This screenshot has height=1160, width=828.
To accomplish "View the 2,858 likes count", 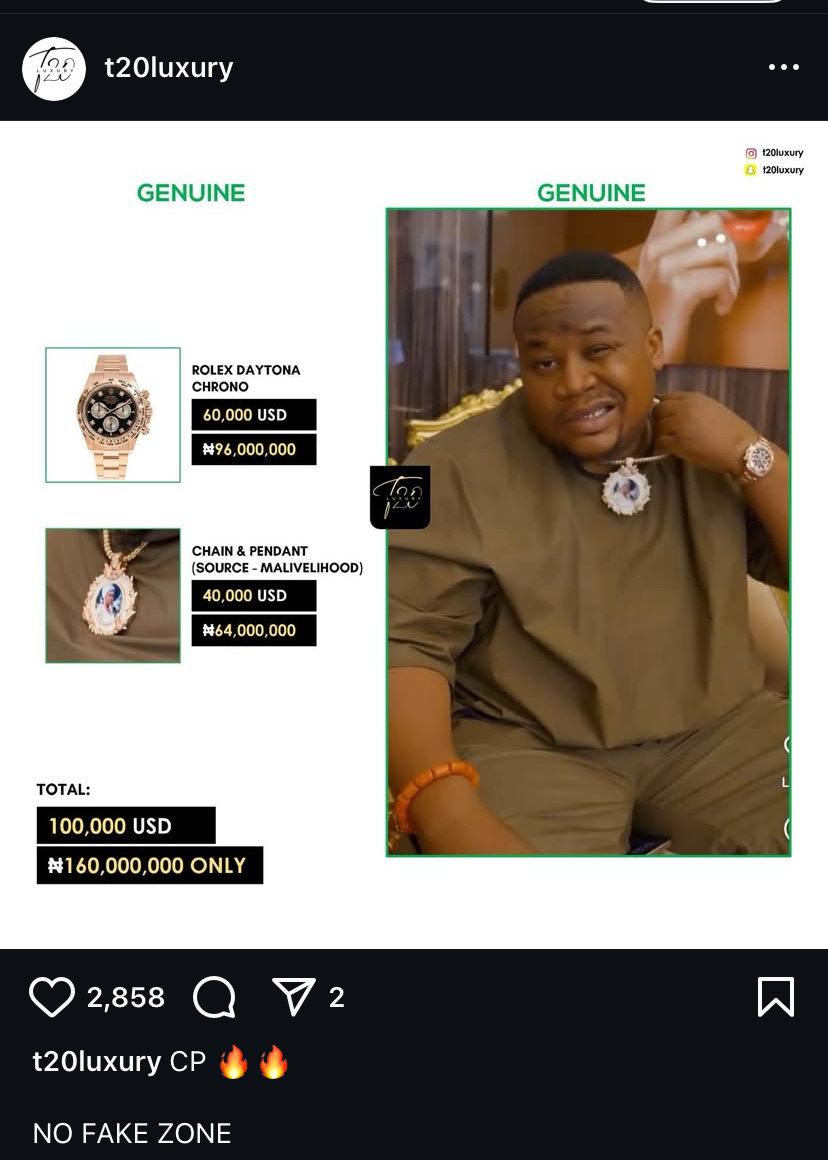I will (x=126, y=997).
